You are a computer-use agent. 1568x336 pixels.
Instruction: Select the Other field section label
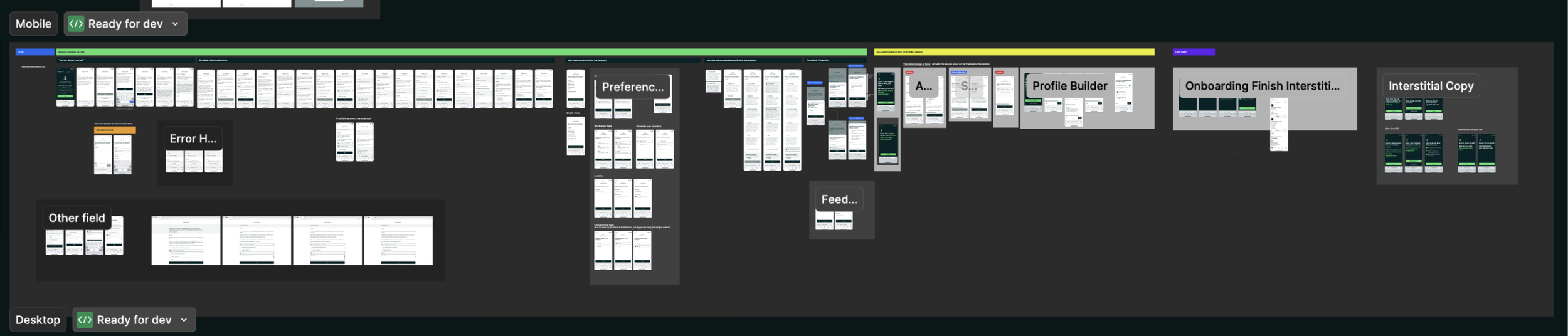(77, 218)
